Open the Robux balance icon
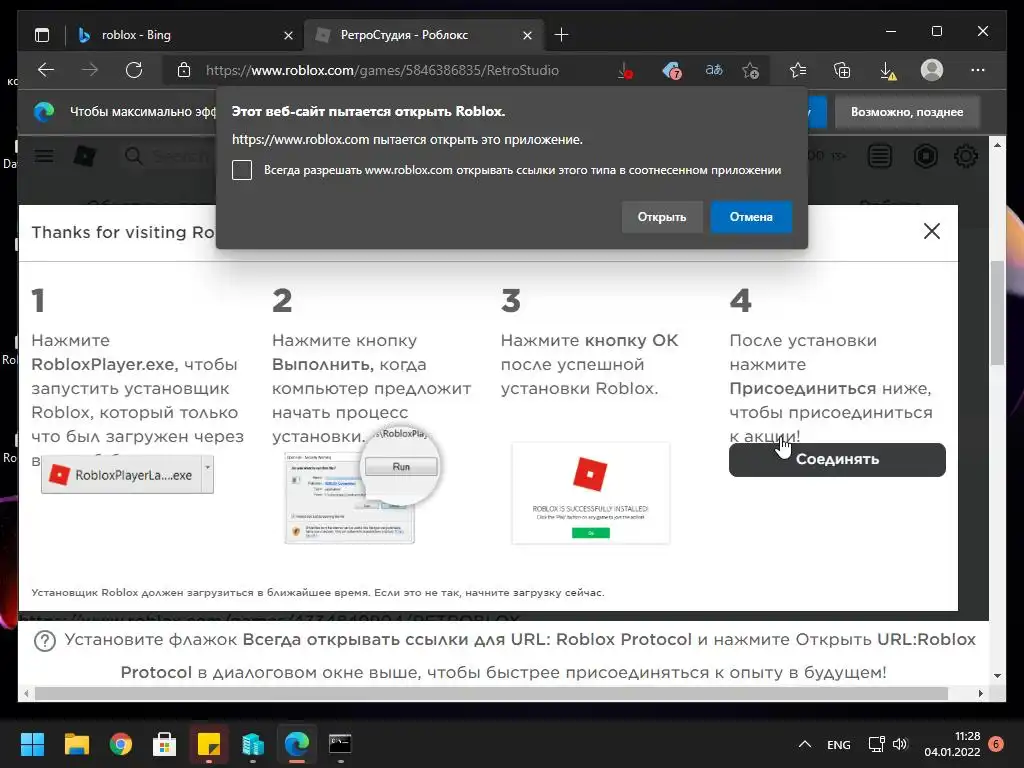Screen dimensions: 1024x768 [x=925, y=156]
